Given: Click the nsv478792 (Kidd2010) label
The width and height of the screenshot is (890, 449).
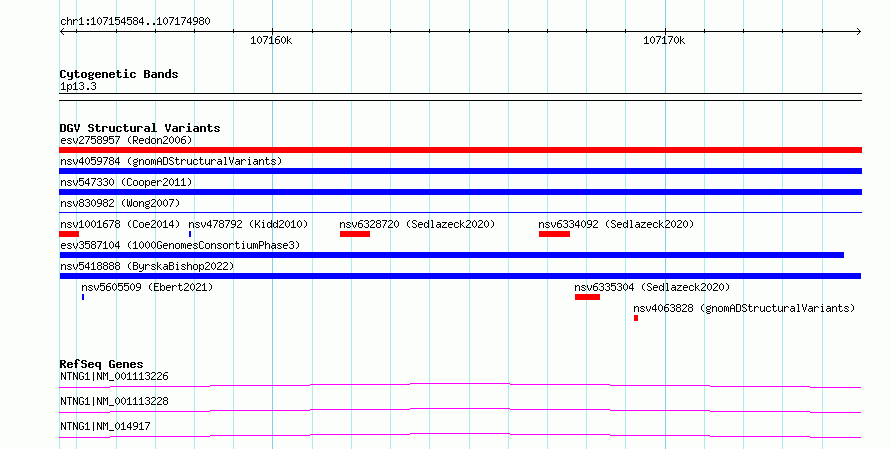Looking at the screenshot, I should click(x=248, y=224).
